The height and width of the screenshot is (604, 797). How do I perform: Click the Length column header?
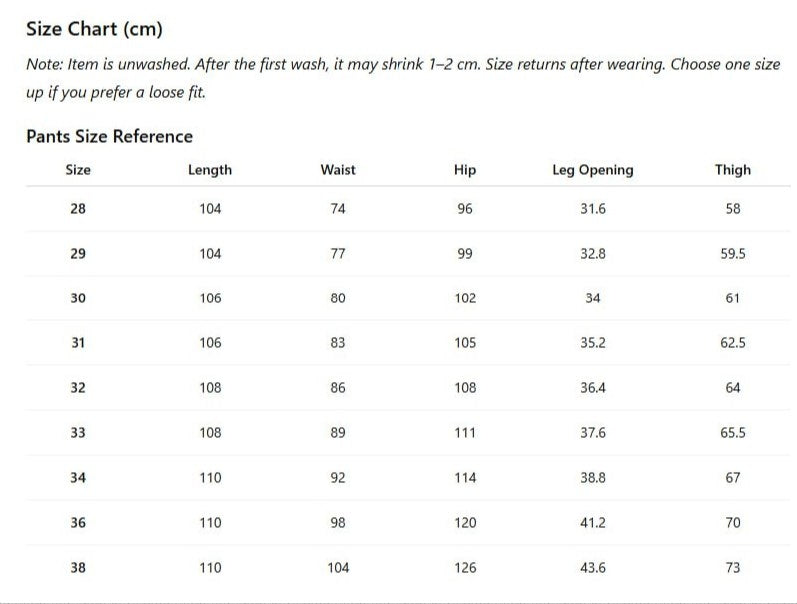pyautogui.click(x=210, y=170)
